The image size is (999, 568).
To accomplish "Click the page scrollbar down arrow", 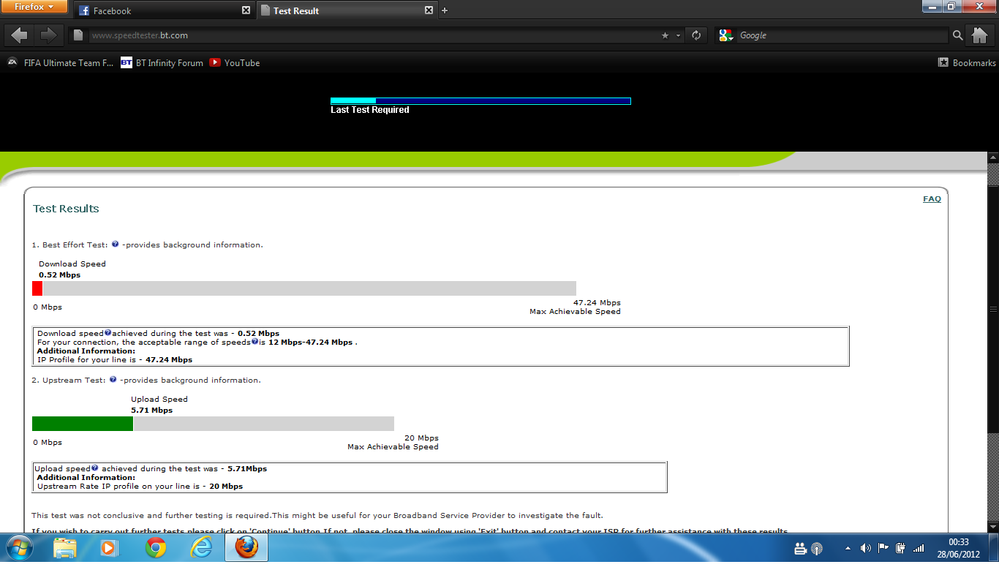I will tap(993, 527).
